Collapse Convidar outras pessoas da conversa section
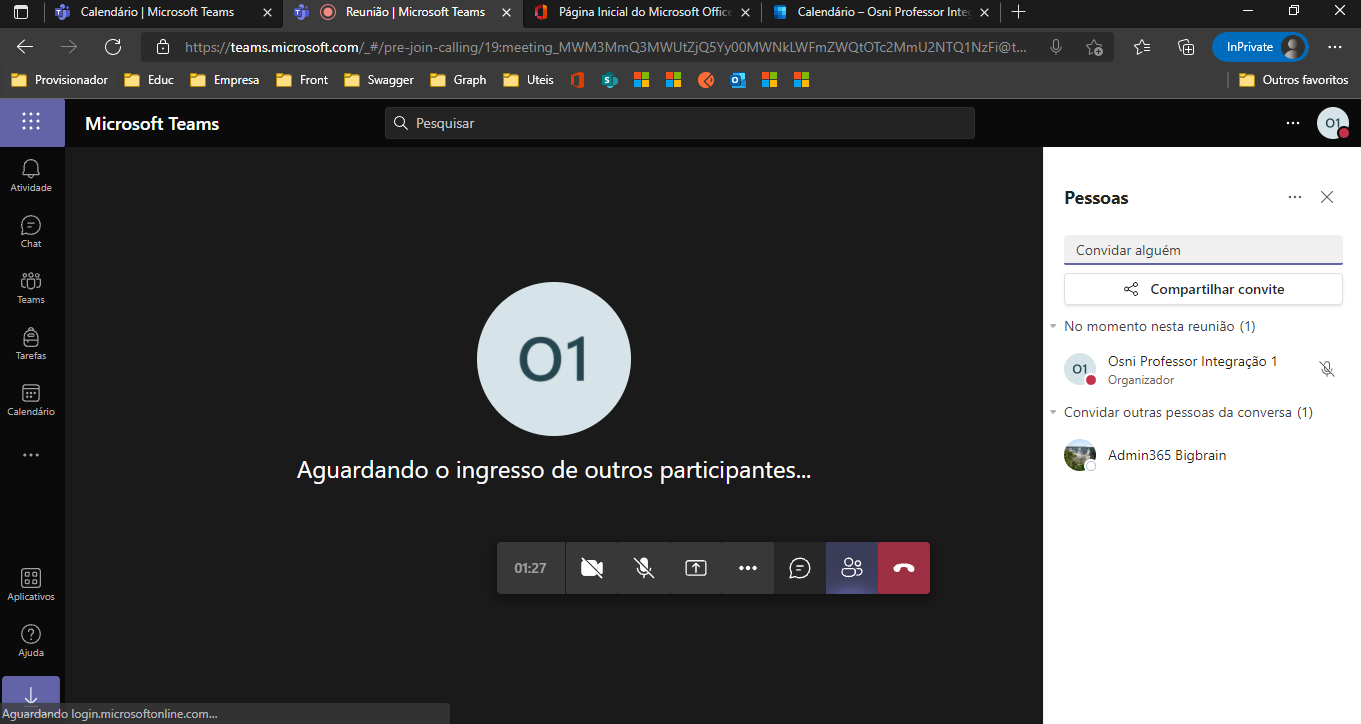Image resolution: width=1361 pixels, height=724 pixels. (x=1054, y=413)
